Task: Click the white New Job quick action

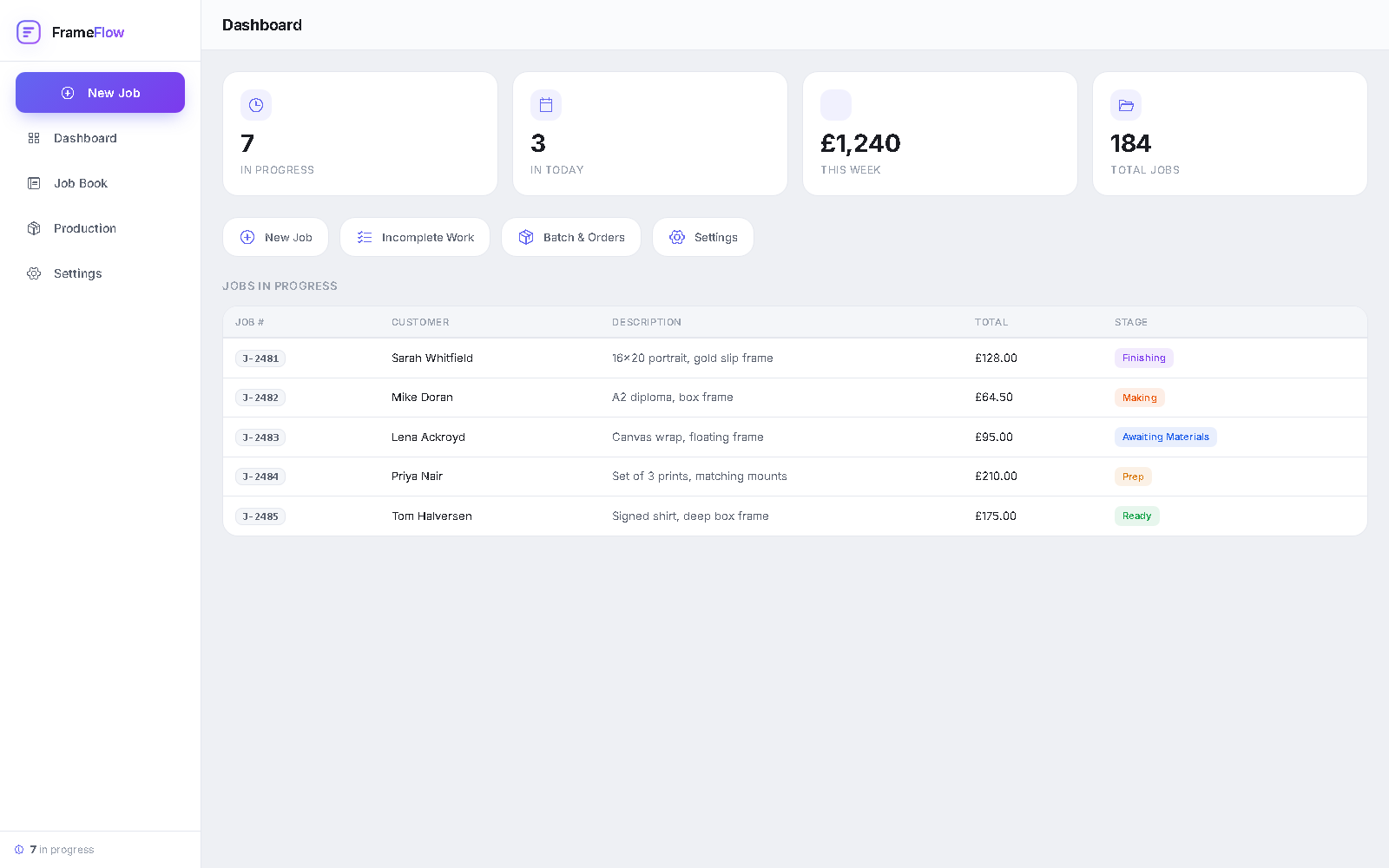Action: [x=275, y=237]
